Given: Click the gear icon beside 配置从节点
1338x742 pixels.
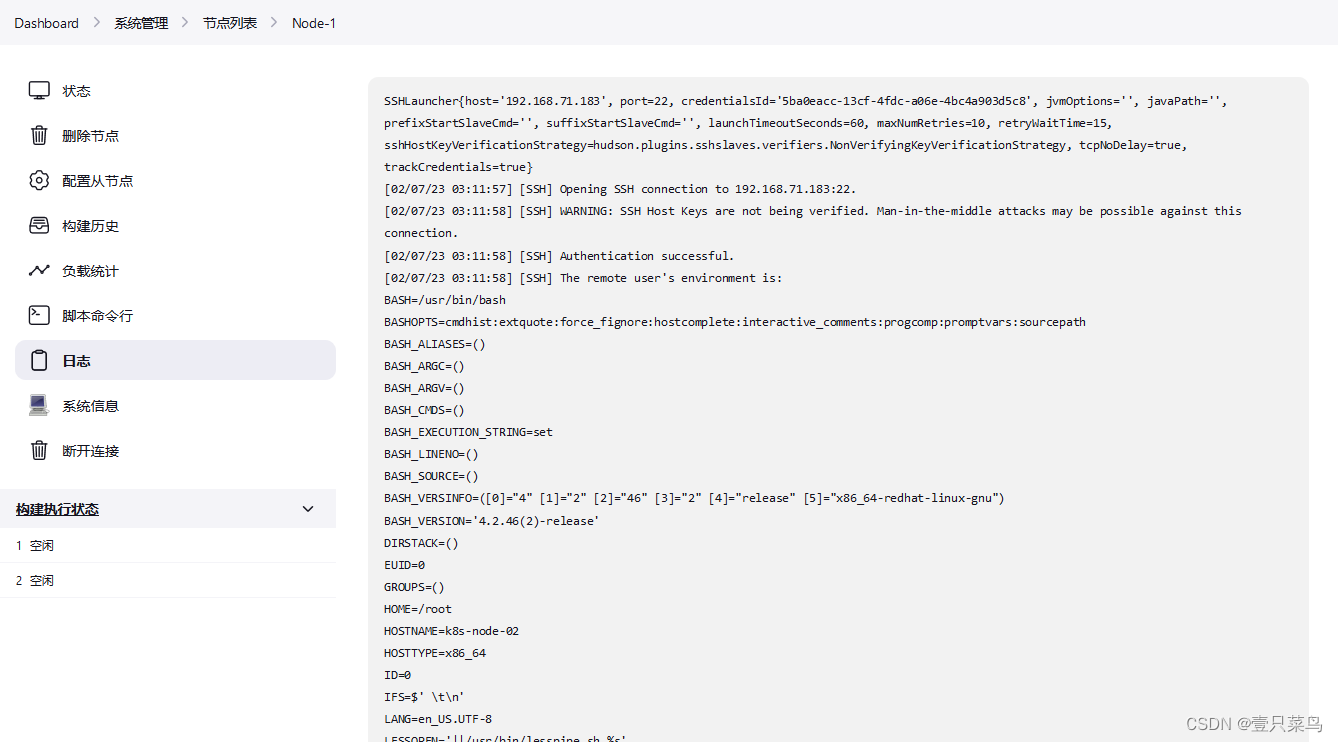Looking at the screenshot, I should [x=39, y=181].
